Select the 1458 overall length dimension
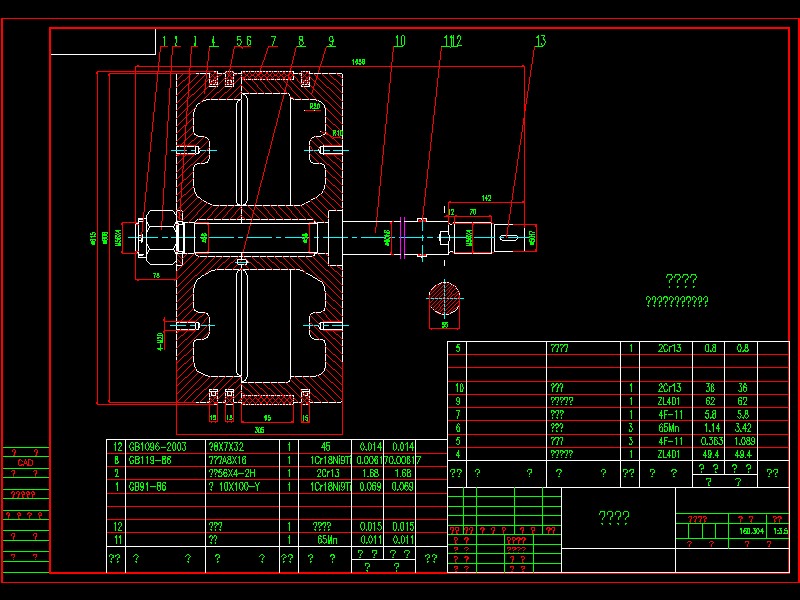The width and height of the screenshot is (800, 600). (x=358, y=62)
